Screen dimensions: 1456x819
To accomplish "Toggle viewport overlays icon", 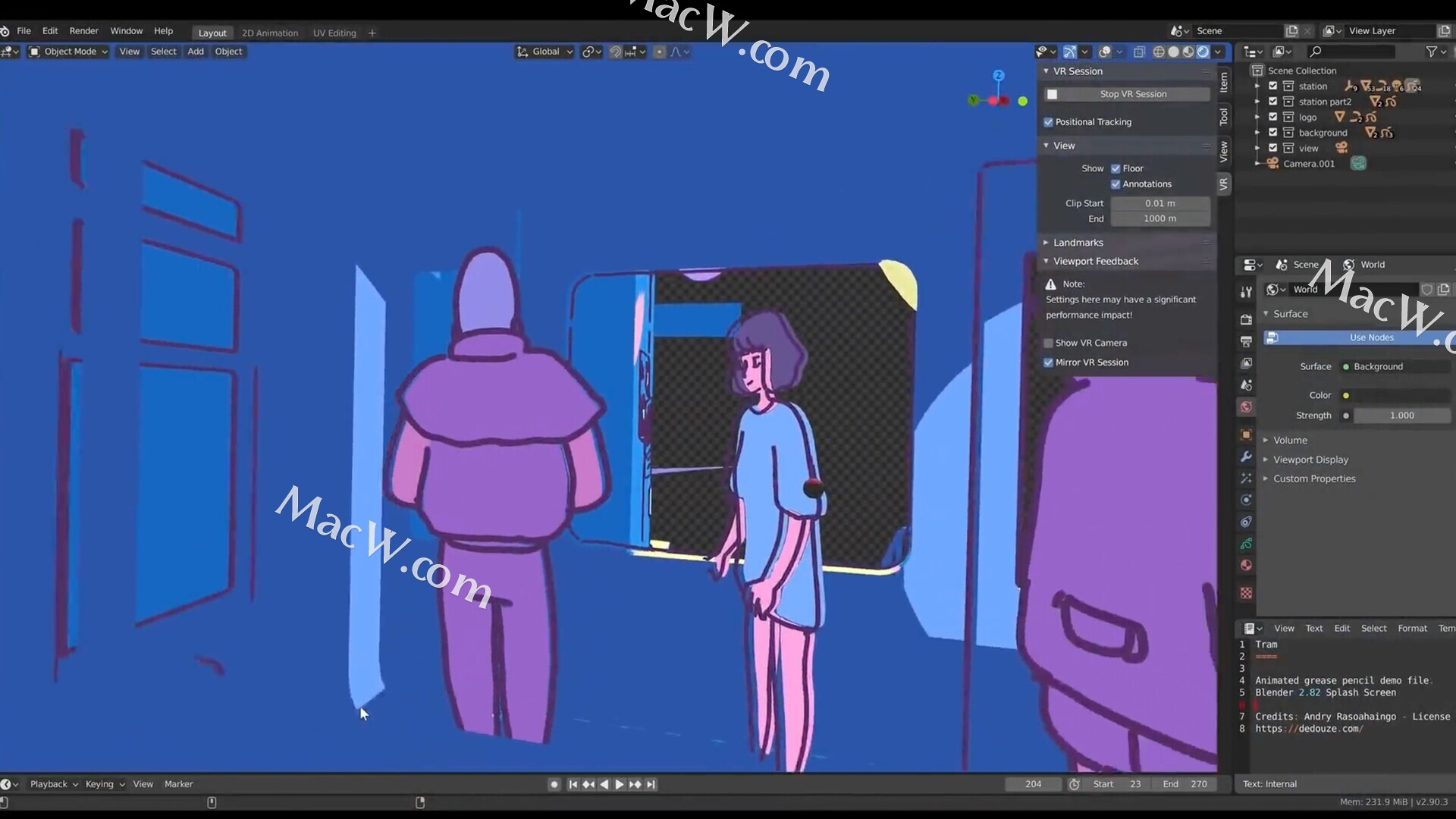I will point(1105,52).
